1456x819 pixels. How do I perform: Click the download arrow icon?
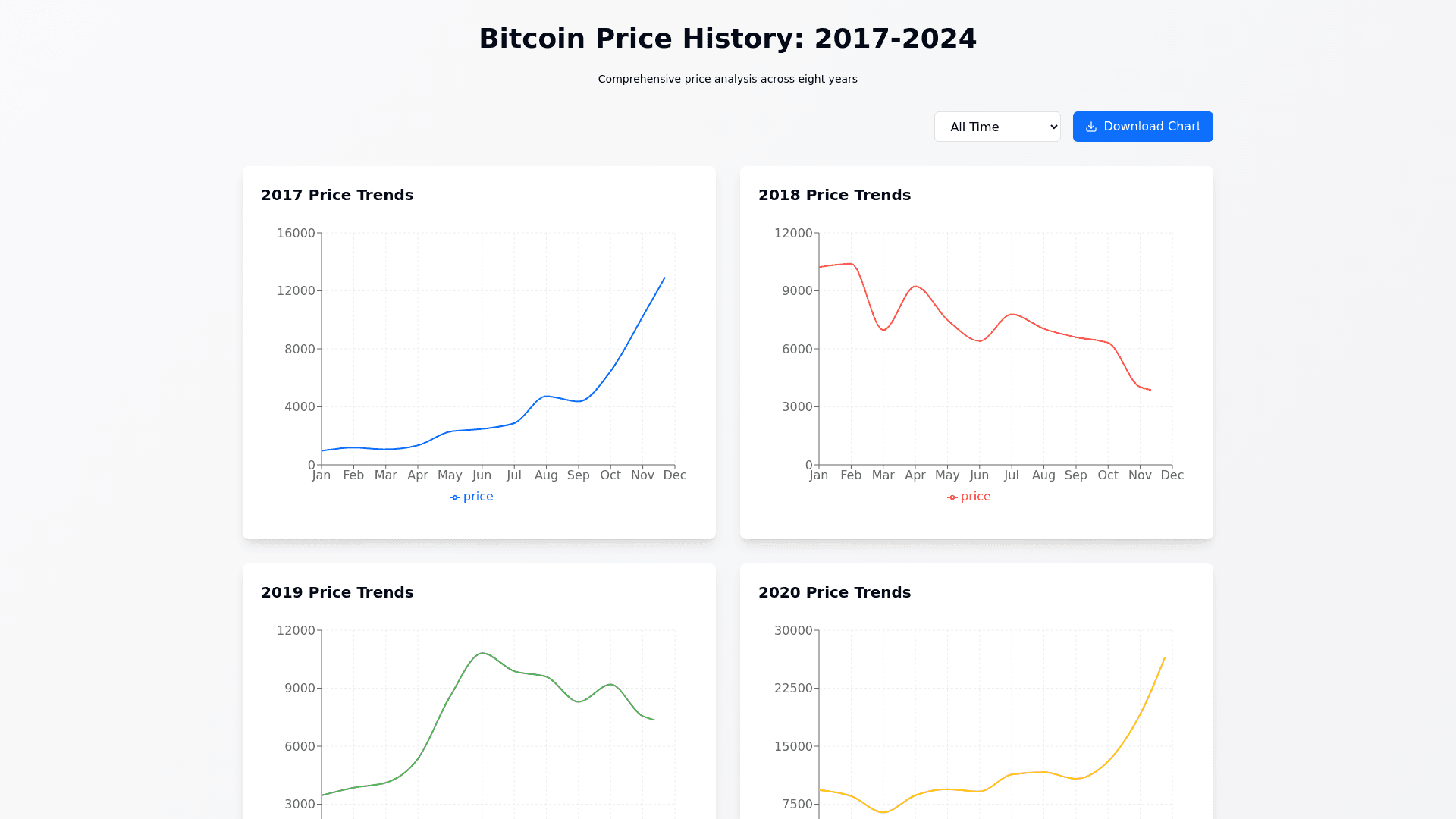click(1091, 127)
